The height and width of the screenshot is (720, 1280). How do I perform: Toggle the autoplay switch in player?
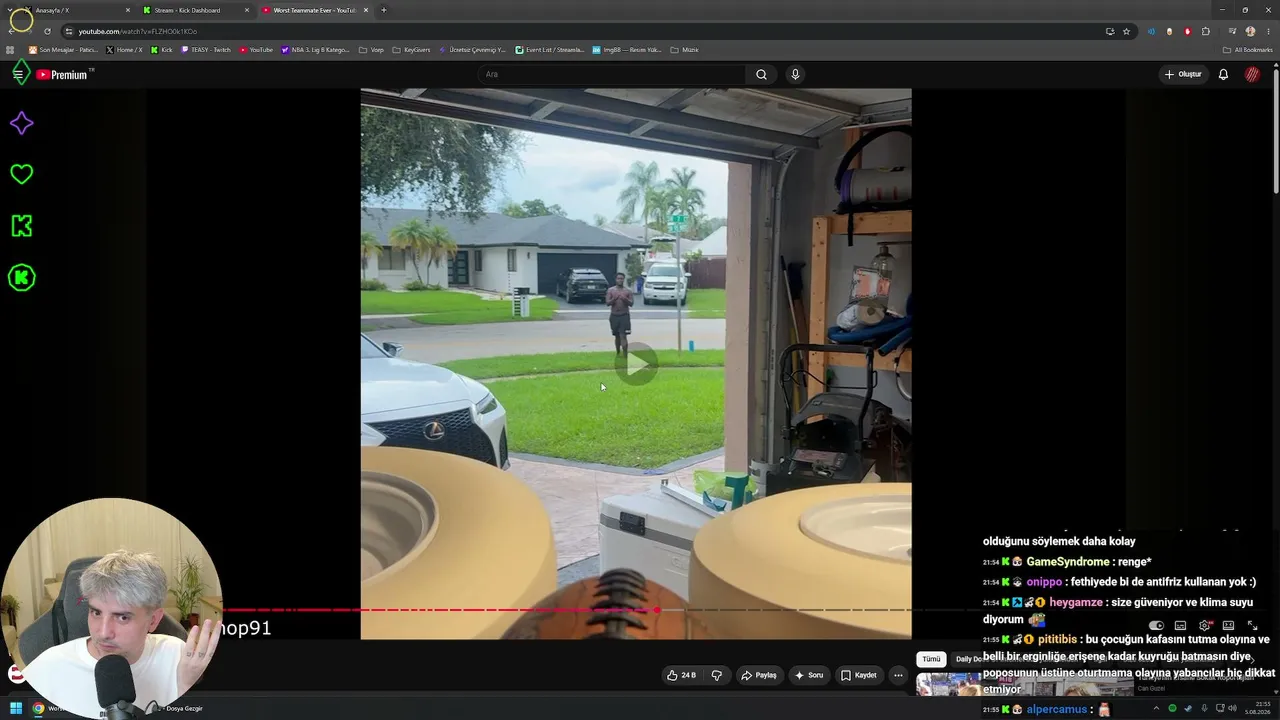[1156, 626]
